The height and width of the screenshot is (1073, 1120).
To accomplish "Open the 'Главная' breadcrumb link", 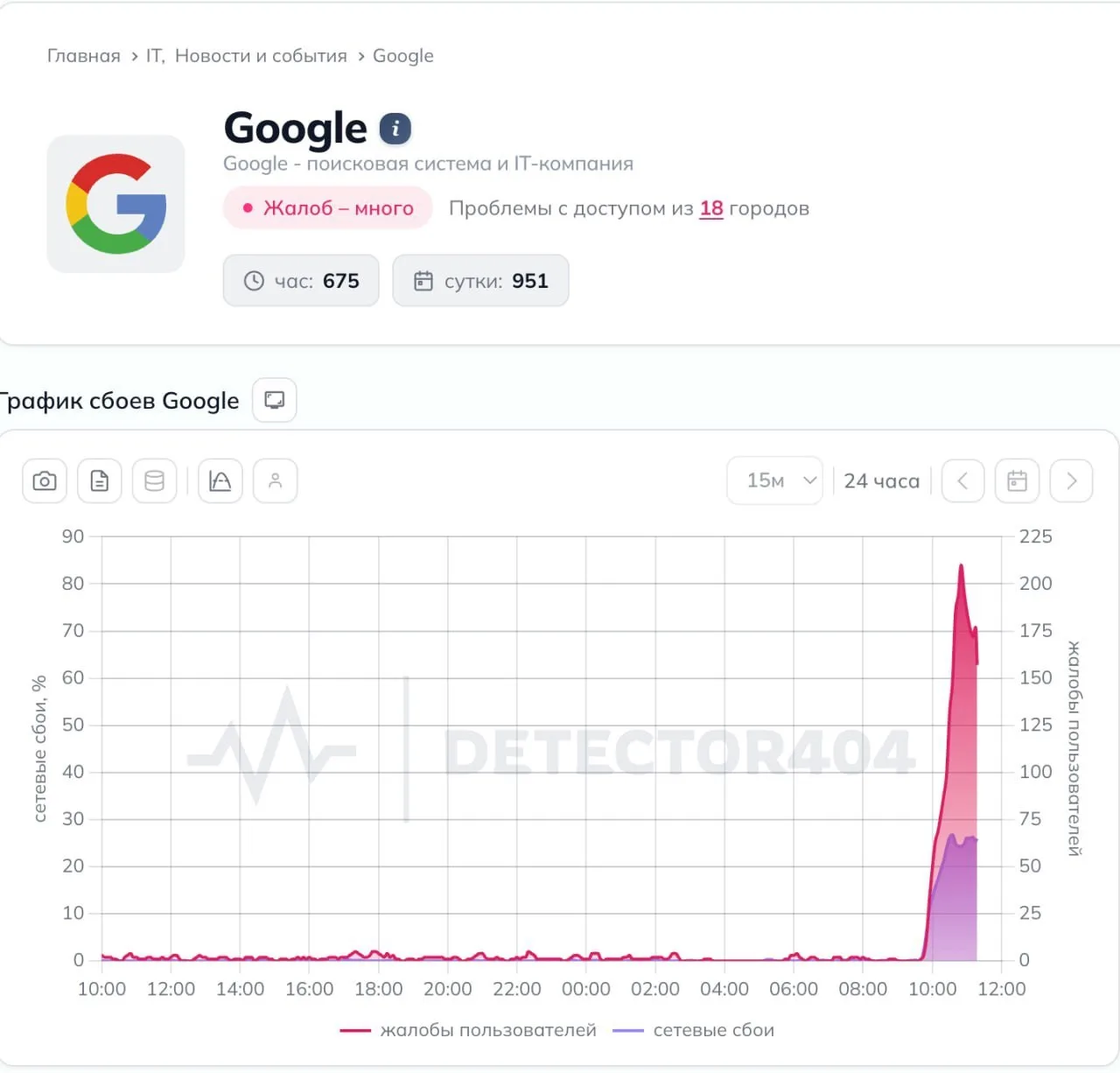I will tap(84, 56).
